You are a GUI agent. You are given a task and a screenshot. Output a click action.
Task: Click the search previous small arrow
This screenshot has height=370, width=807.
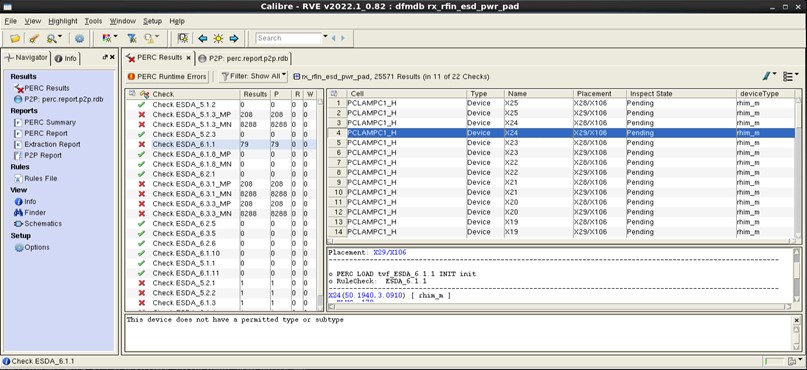click(334, 38)
